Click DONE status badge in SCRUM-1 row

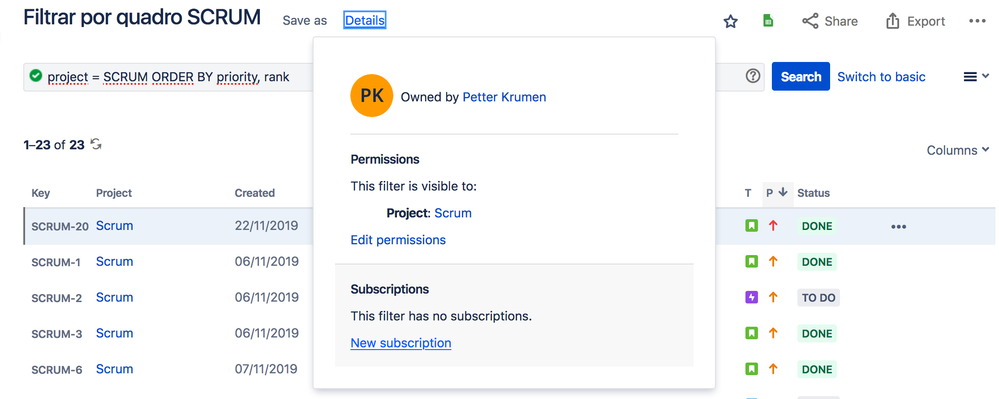click(x=817, y=262)
